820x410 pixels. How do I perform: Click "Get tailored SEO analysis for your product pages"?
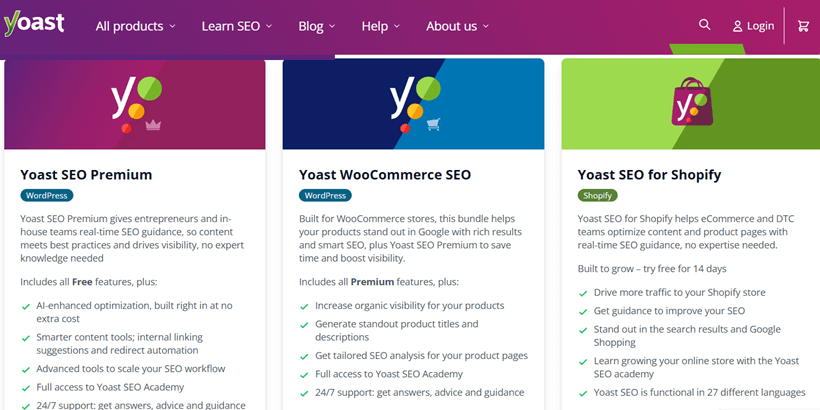[422, 356]
